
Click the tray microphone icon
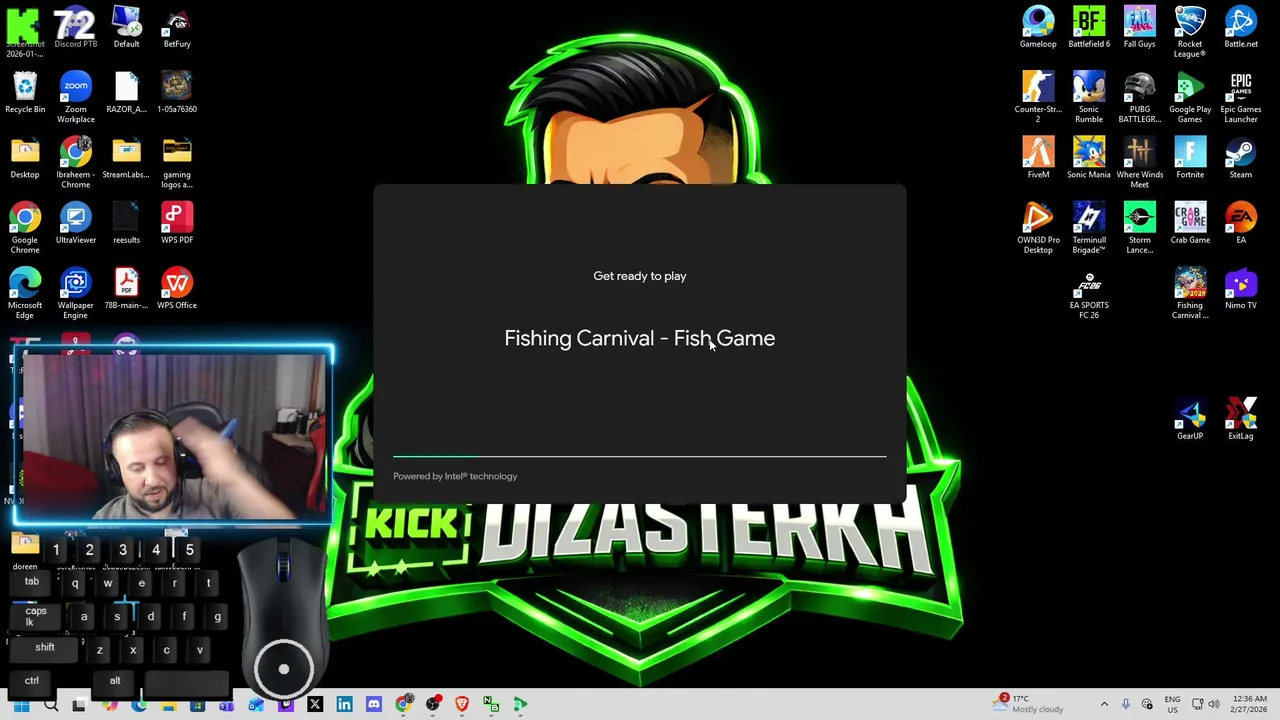click(x=1126, y=704)
